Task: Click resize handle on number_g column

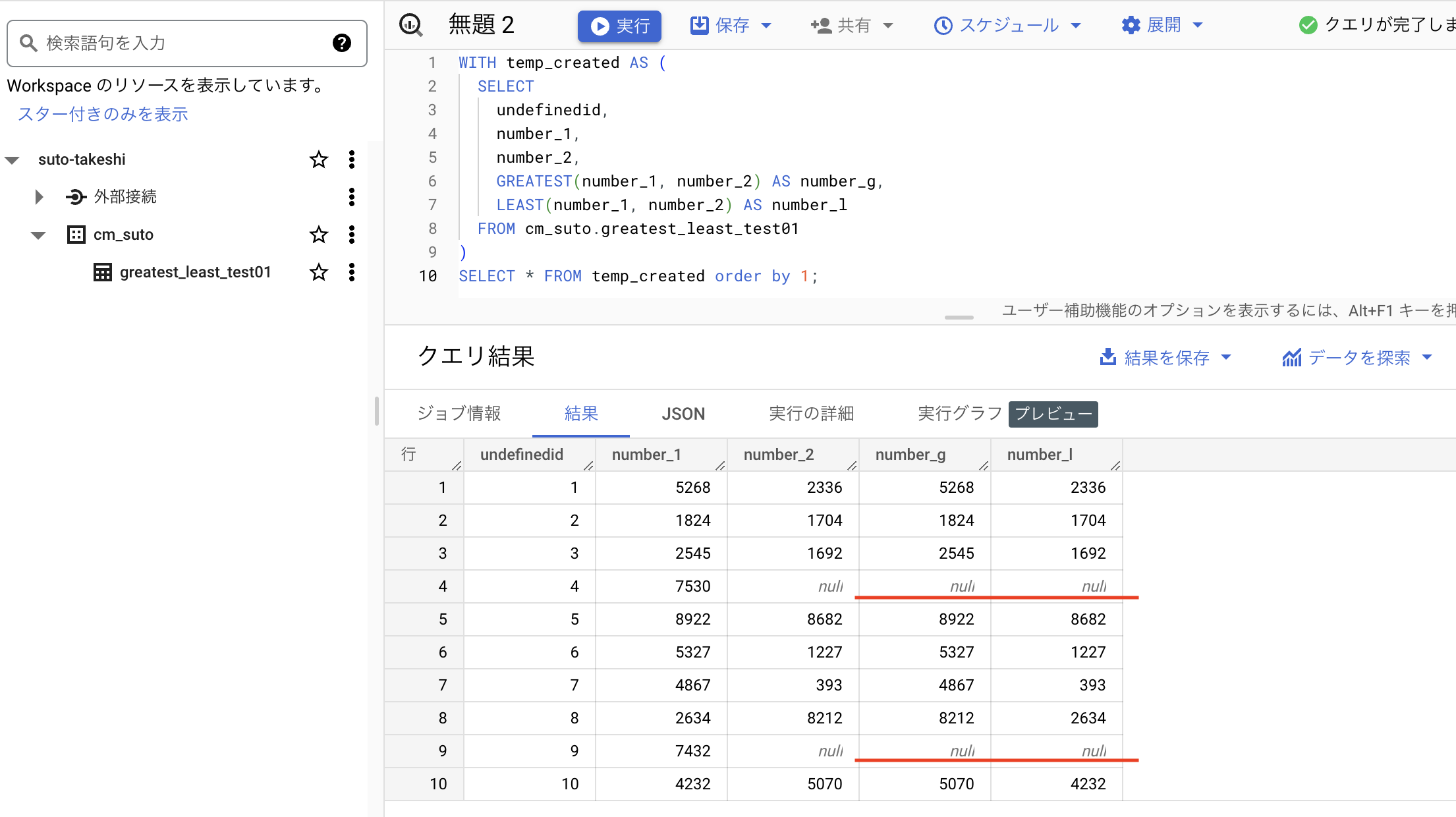Action: tap(984, 465)
